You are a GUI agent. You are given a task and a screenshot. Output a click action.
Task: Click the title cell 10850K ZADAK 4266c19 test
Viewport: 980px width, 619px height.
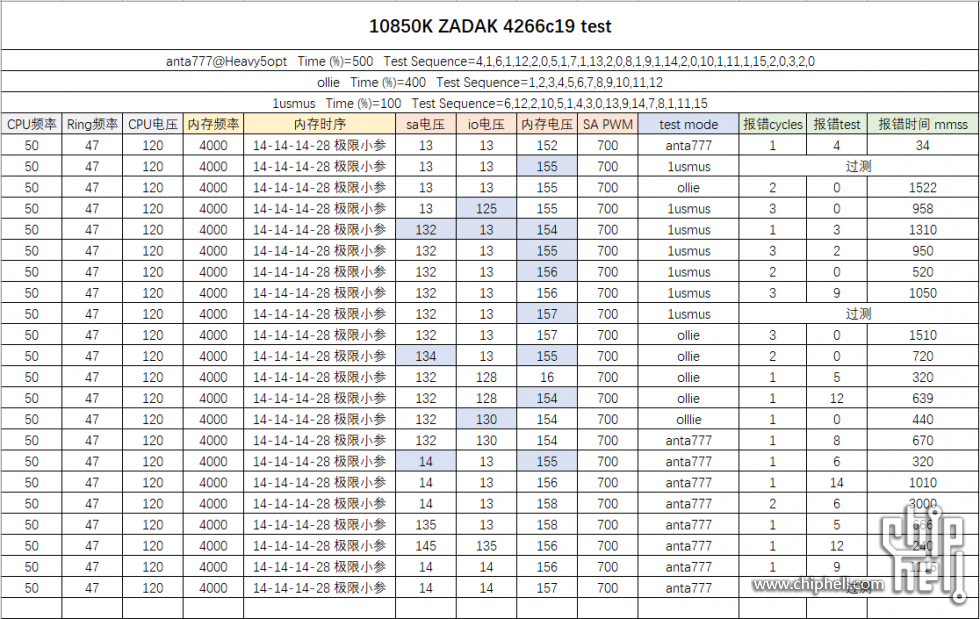coord(490,26)
